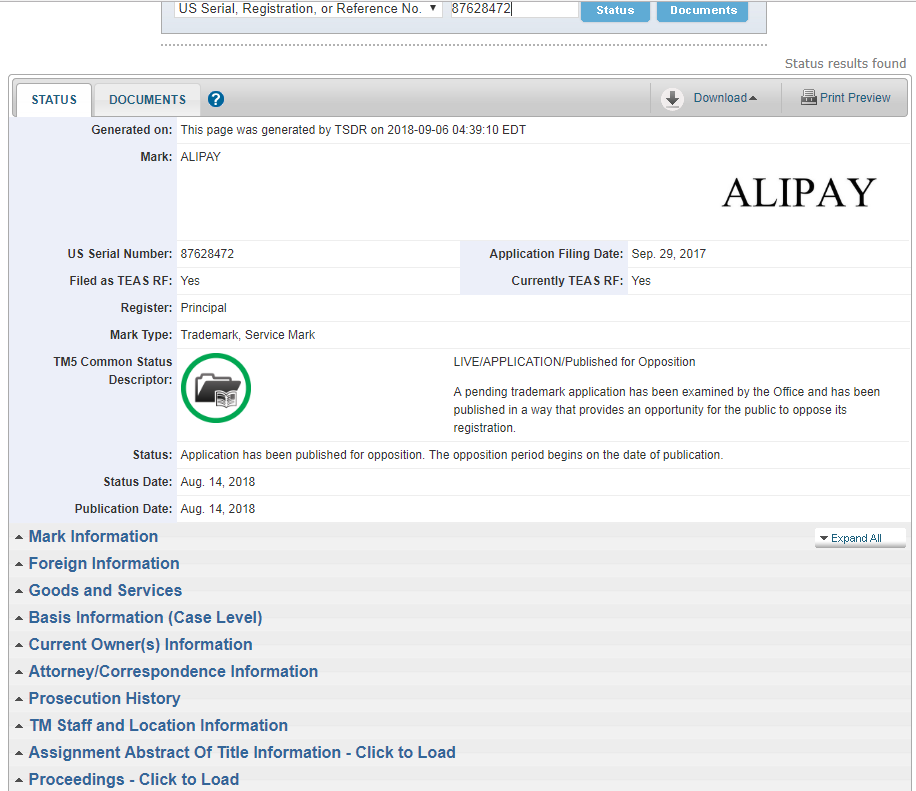
Task: Click the printer icon for Print Preview
Action: 809,97
